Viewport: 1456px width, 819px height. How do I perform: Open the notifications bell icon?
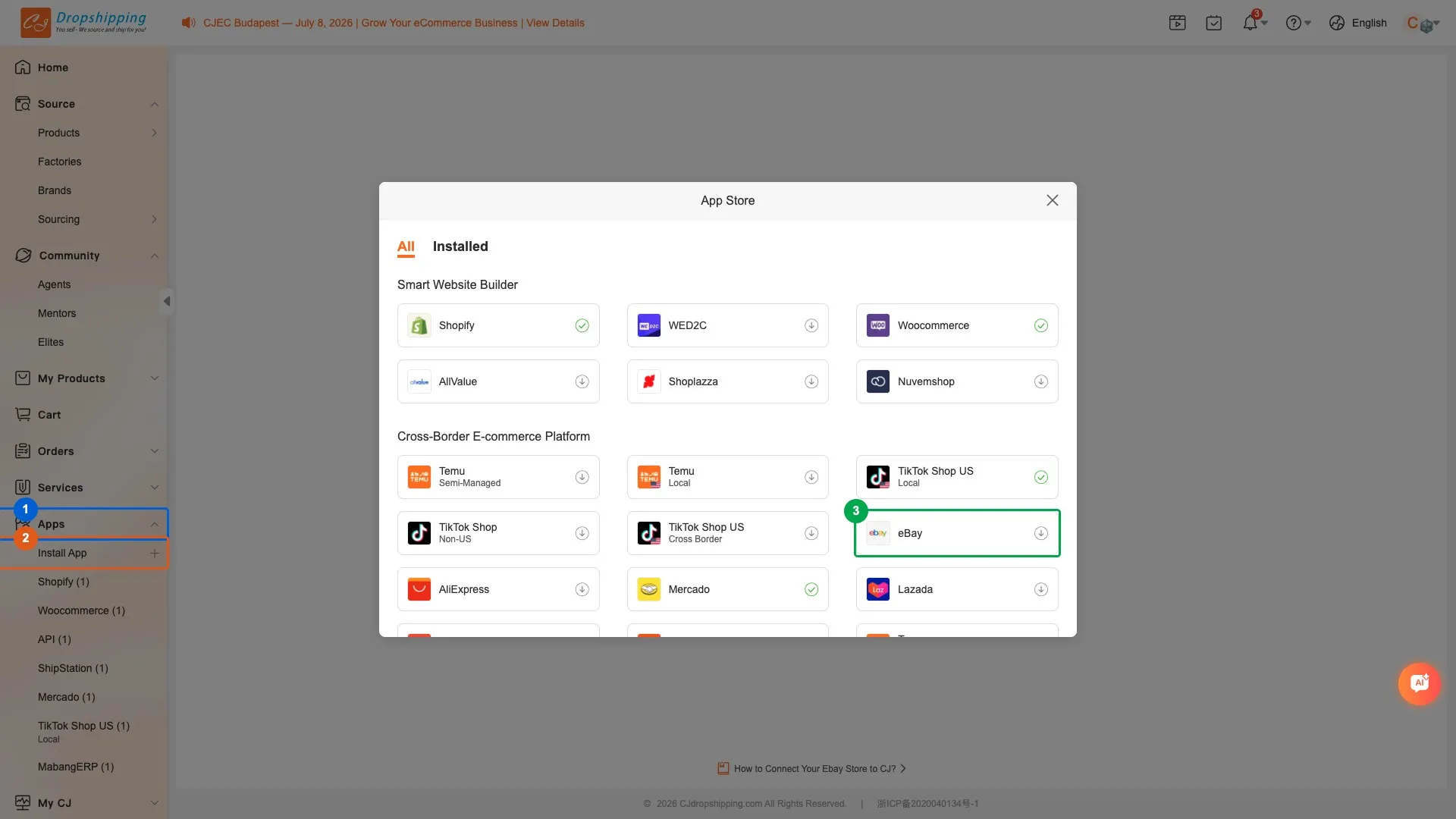coord(1250,23)
